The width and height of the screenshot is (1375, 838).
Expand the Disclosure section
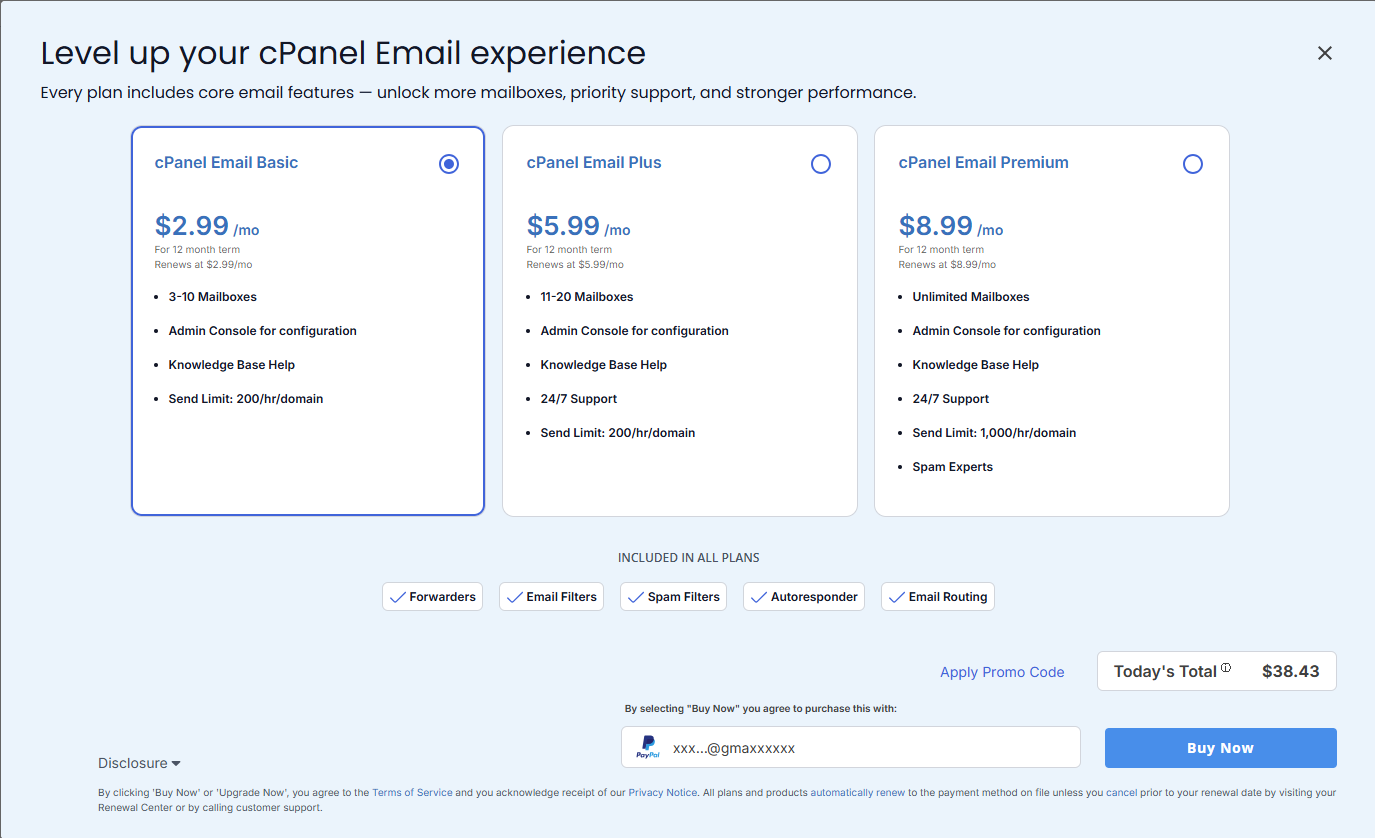coord(139,763)
